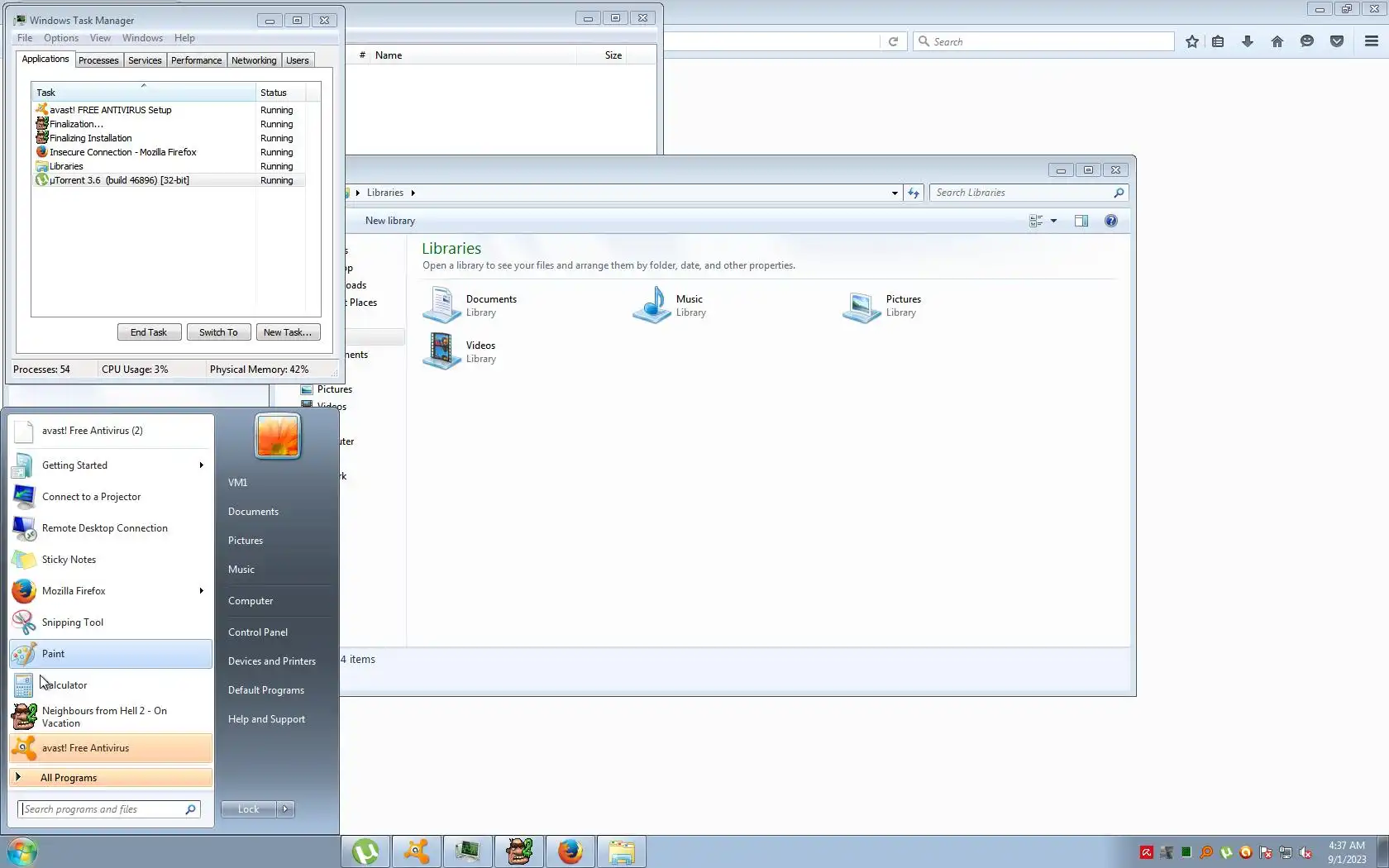
Task: Open the Pictures library icon
Action: coord(862,305)
